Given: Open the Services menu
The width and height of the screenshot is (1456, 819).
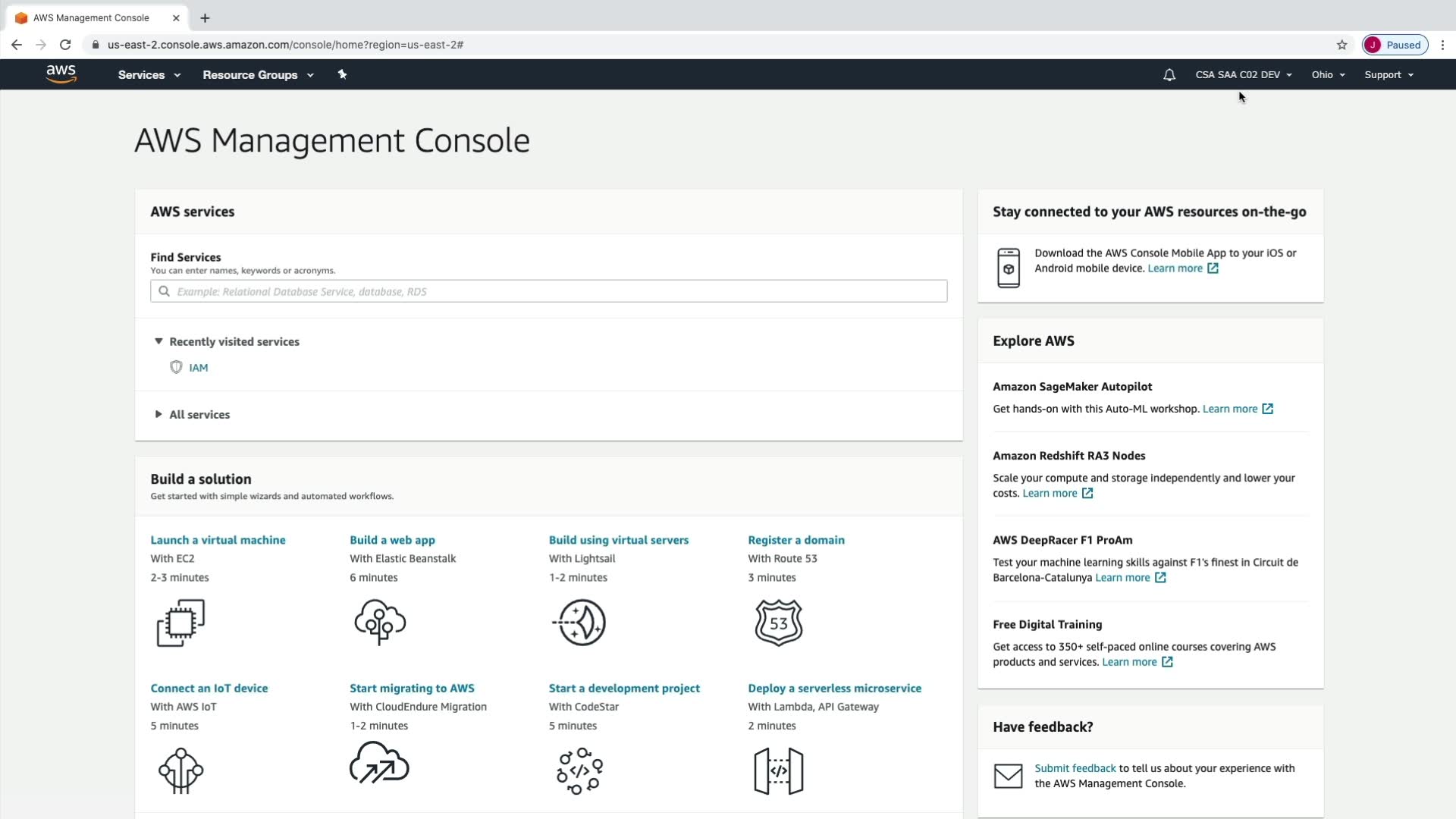Looking at the screenshot, I should coord(149,75).
